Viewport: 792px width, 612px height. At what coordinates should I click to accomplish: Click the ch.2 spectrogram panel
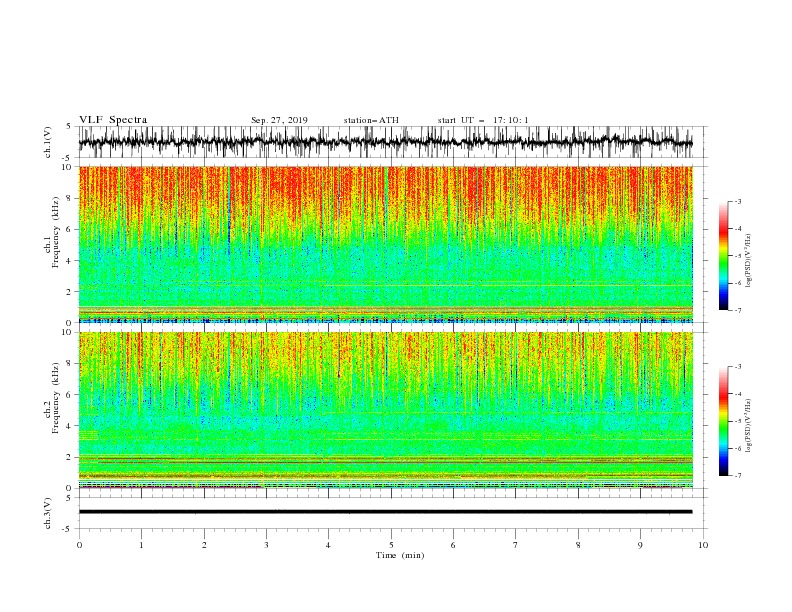[x=385, y=410]
